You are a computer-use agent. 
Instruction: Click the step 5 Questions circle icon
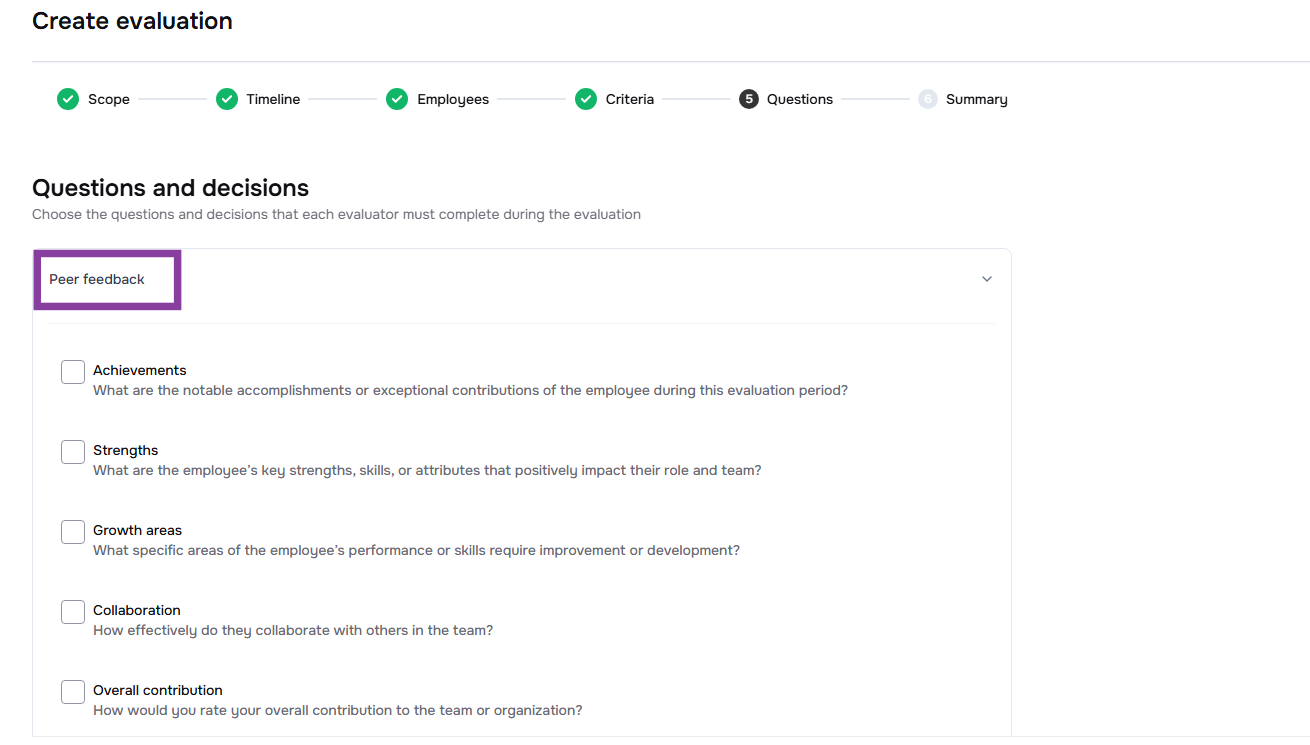click(748, 99)
